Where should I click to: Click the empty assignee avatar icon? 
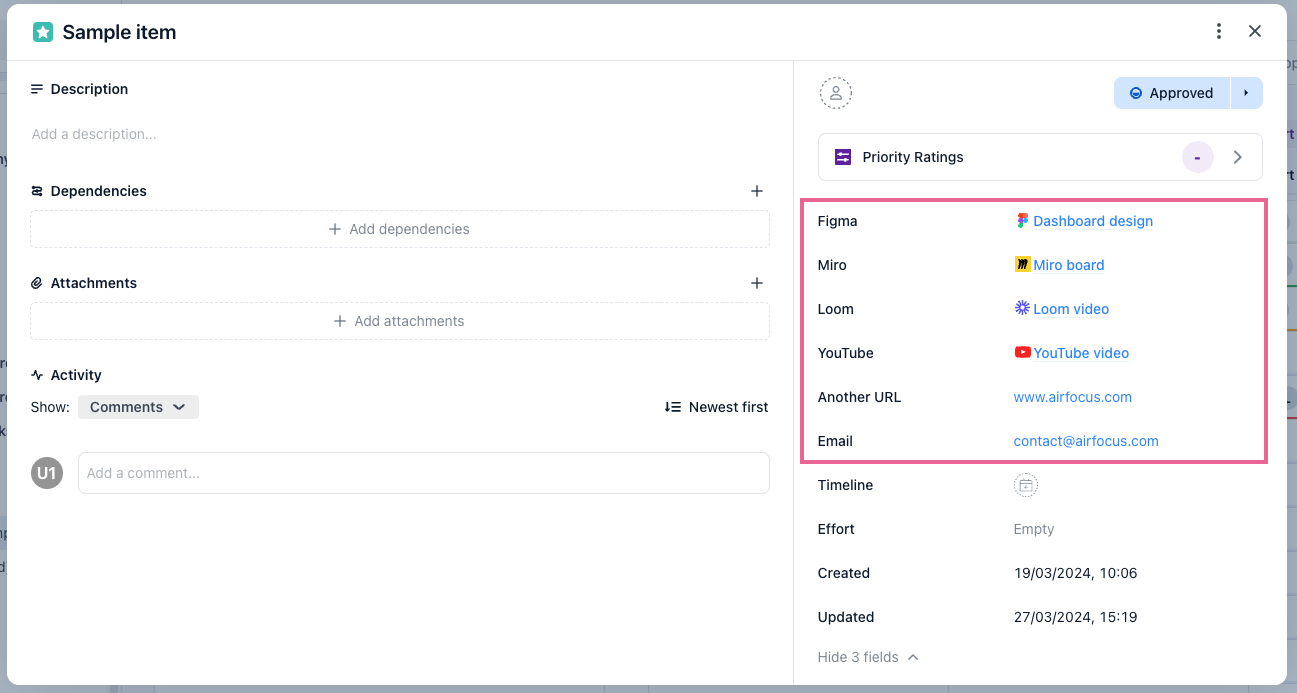(x=836, y=93)
